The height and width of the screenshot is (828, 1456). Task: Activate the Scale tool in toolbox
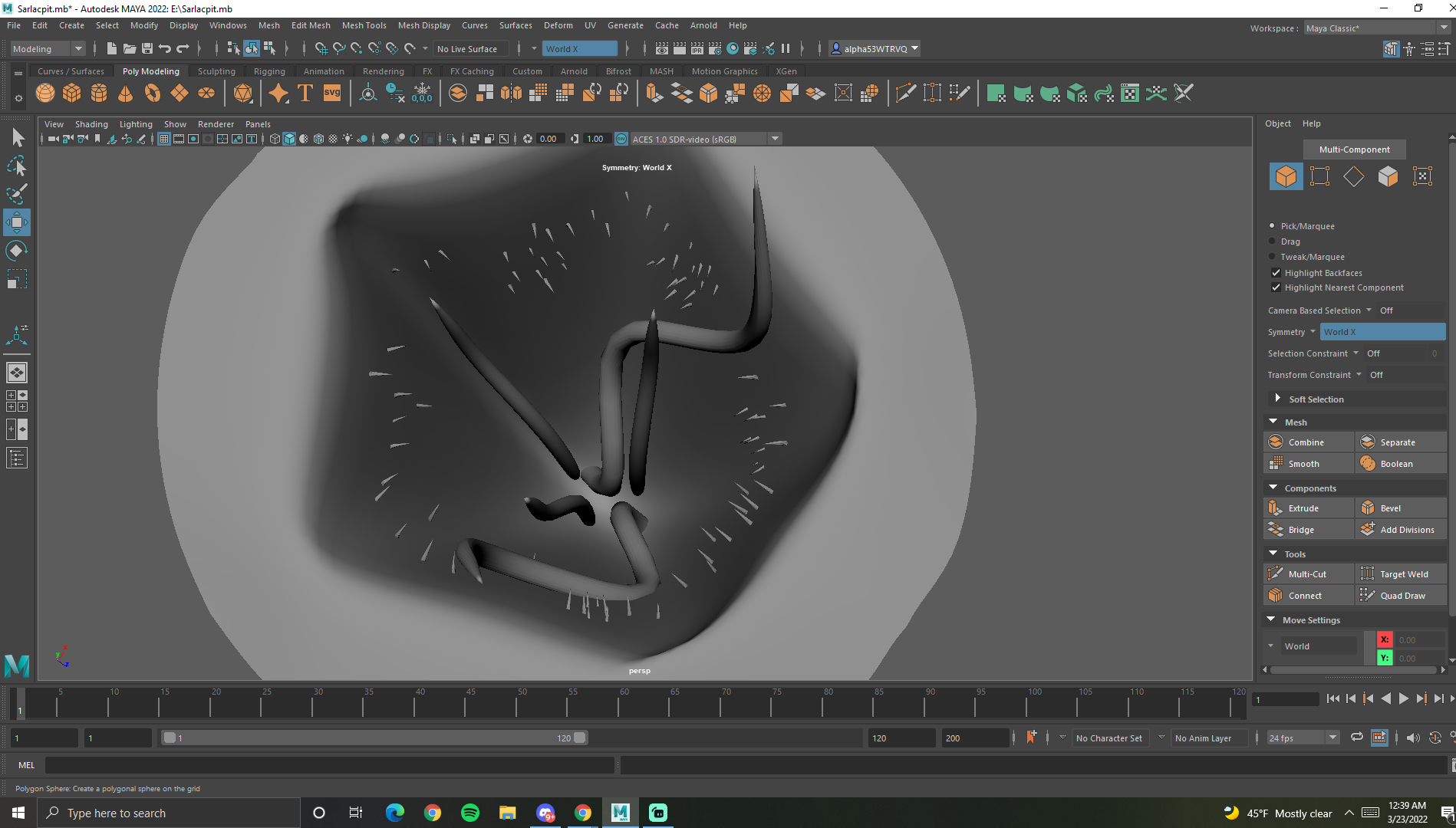coord(17,278)
